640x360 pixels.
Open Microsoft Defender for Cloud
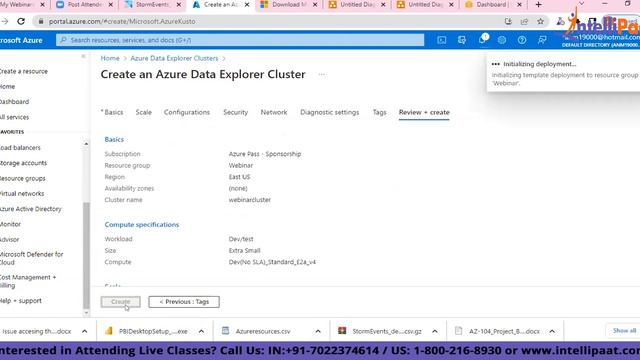point(31,258)
